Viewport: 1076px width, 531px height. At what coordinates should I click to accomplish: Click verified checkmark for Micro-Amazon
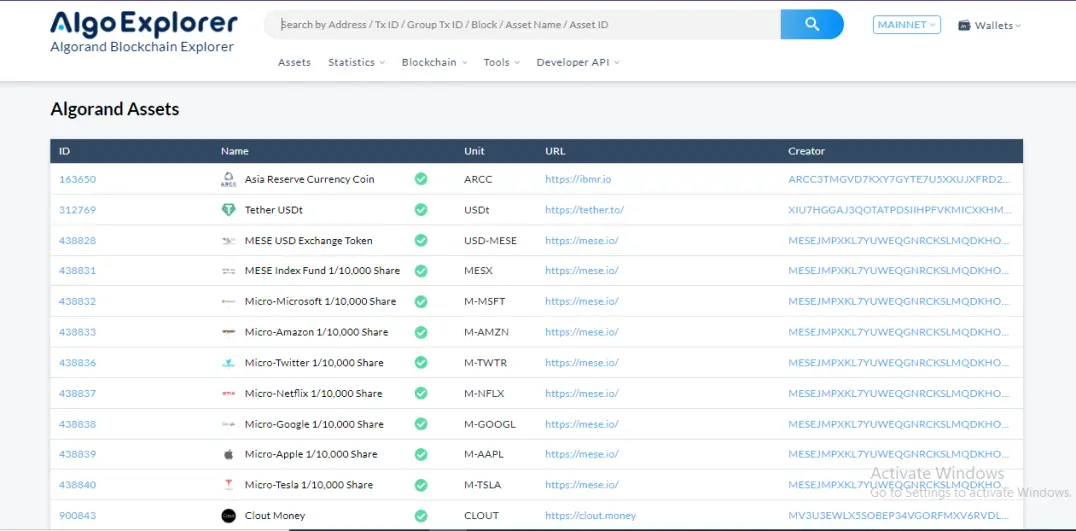tap(421, 332)
